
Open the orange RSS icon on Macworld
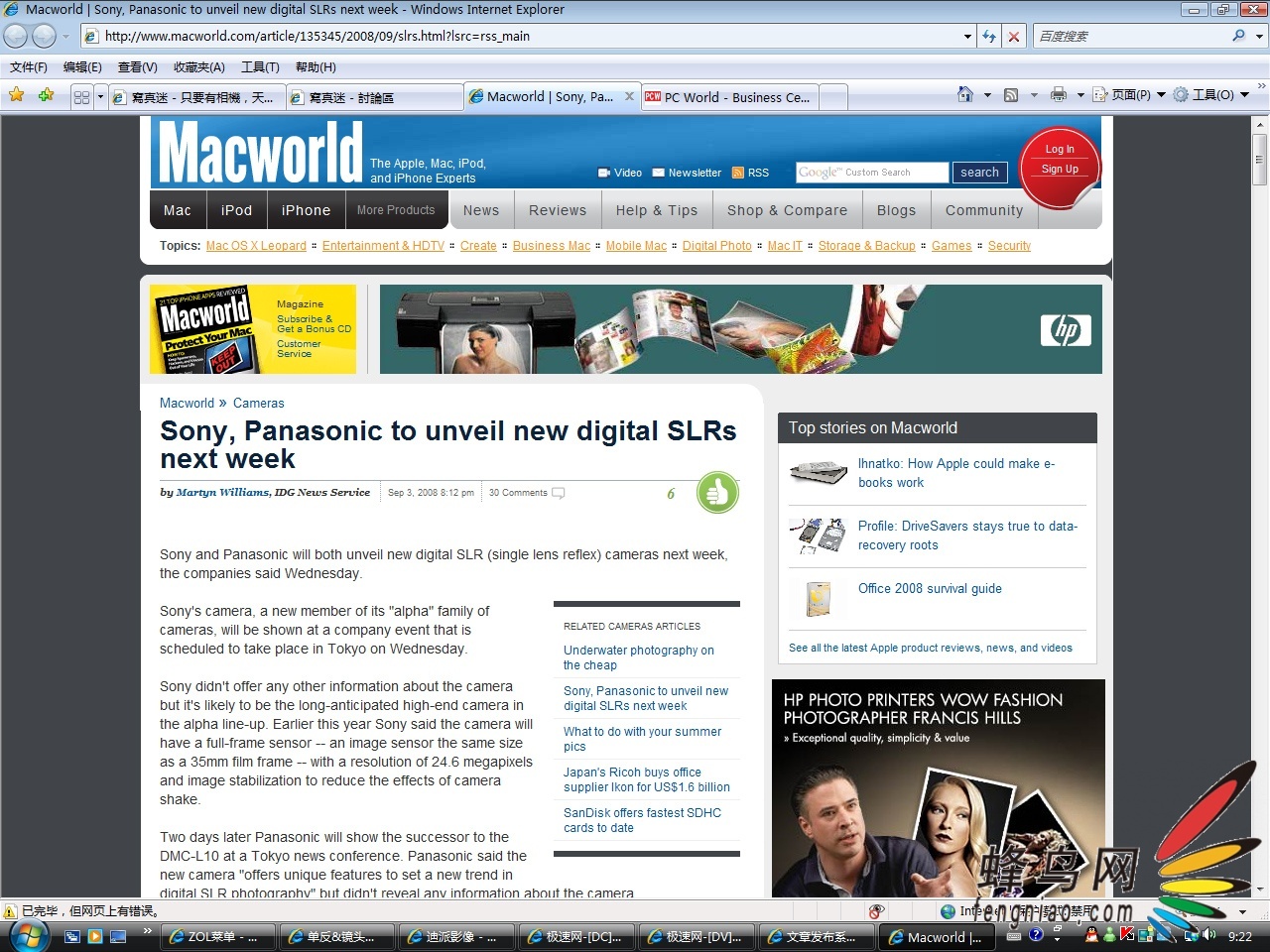[x=738, y=173]
